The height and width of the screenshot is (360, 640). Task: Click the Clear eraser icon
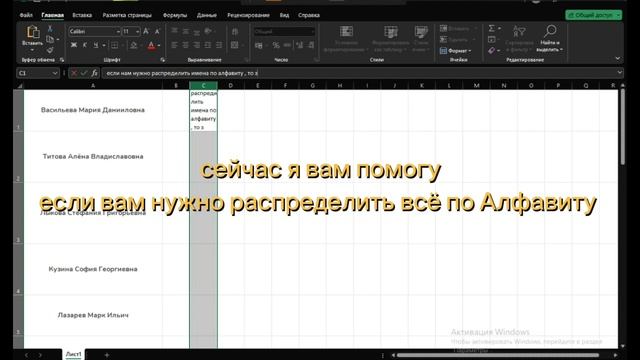coord(492,50)
